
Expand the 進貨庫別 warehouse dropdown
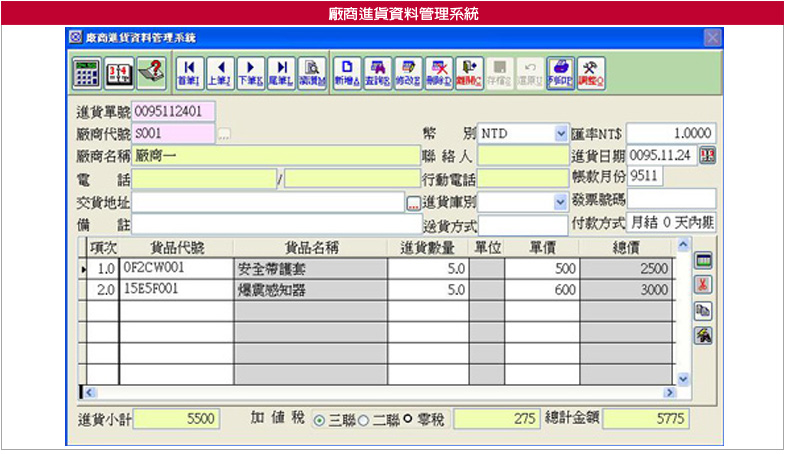560,201
